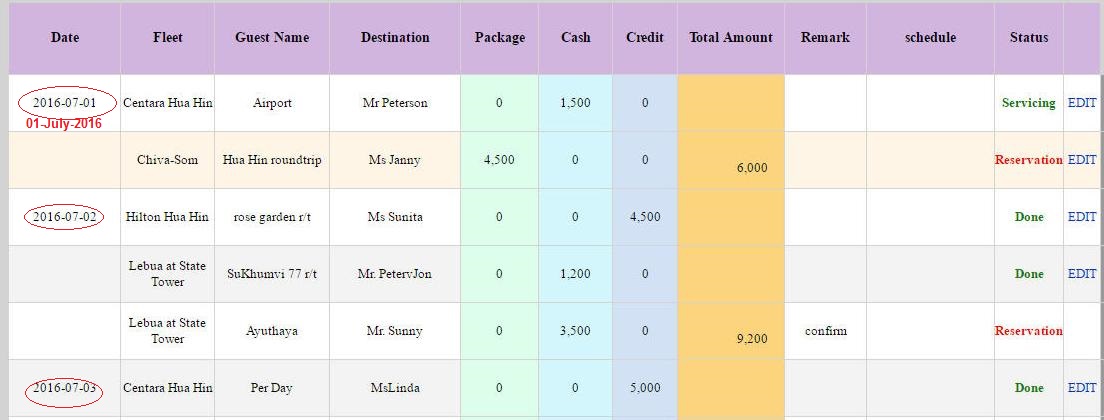
Task: Select the circled date 2016-07-01
Action: [x=65, y=103]
